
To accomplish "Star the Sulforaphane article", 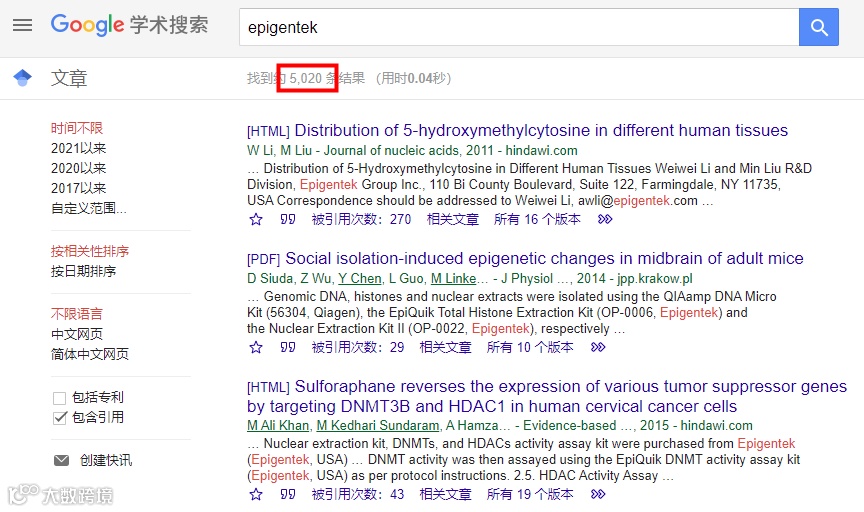I will point(256,494).
